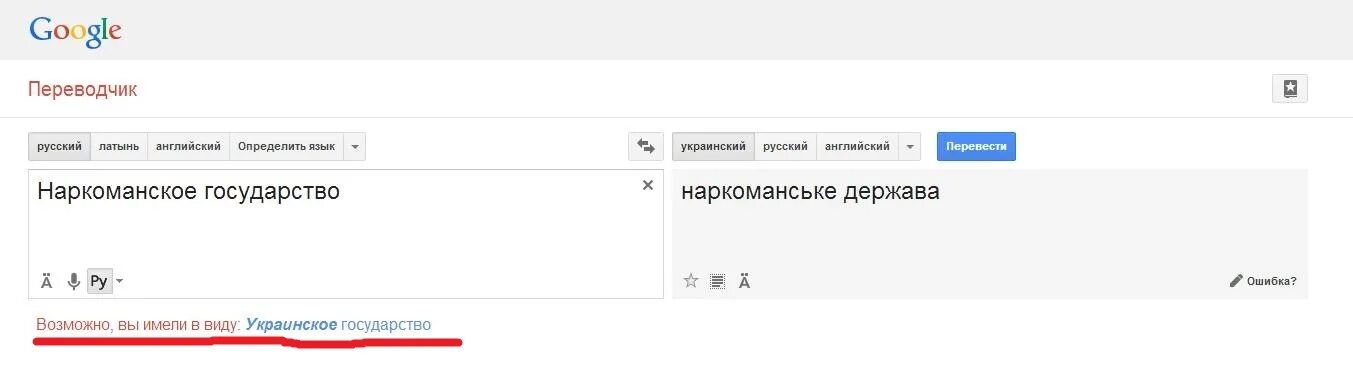This screenshot has height=377, width=1353.
Task: Click translated text наркоманське держава
Action: 810,191
